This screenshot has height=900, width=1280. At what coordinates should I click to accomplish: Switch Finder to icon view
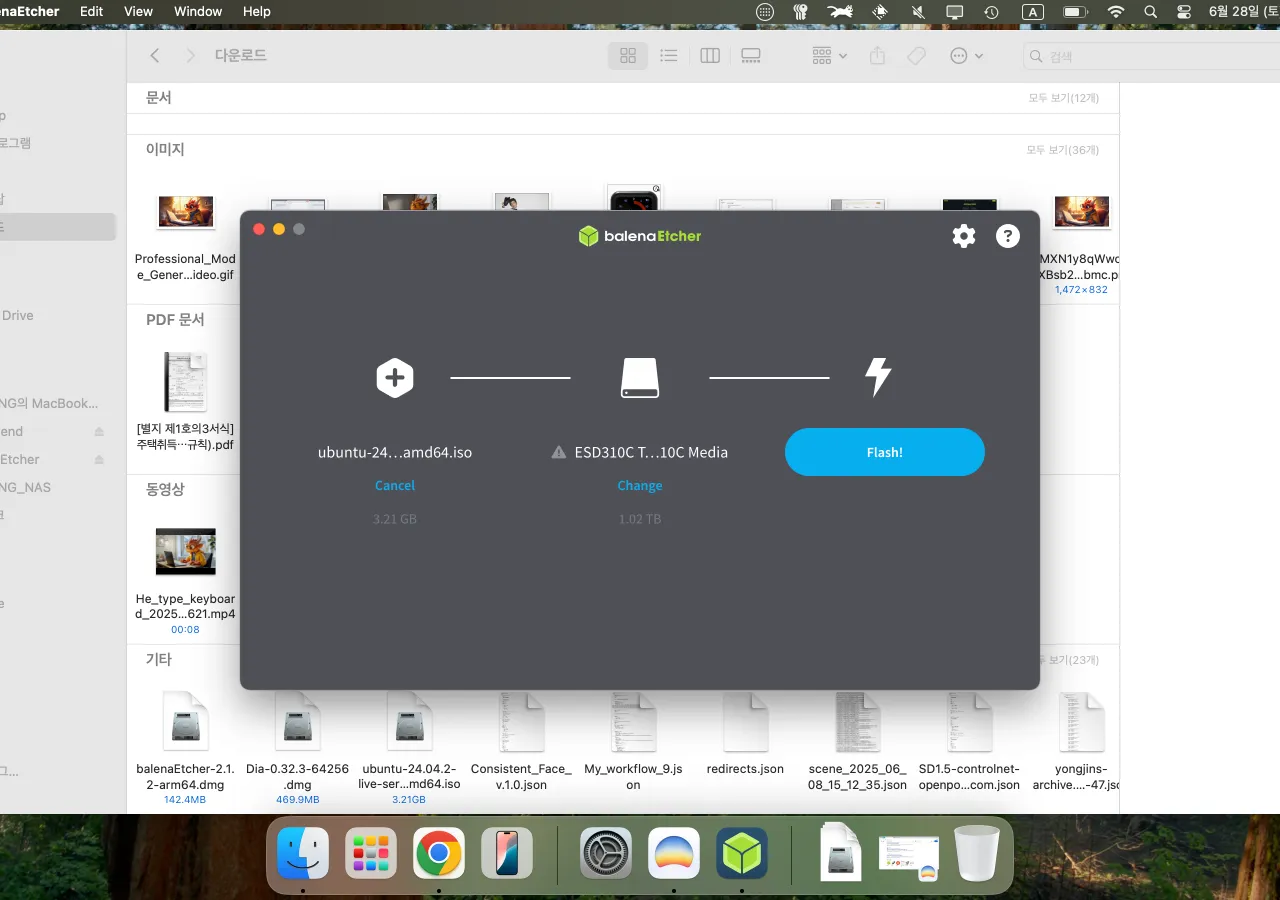coord(628,56)
